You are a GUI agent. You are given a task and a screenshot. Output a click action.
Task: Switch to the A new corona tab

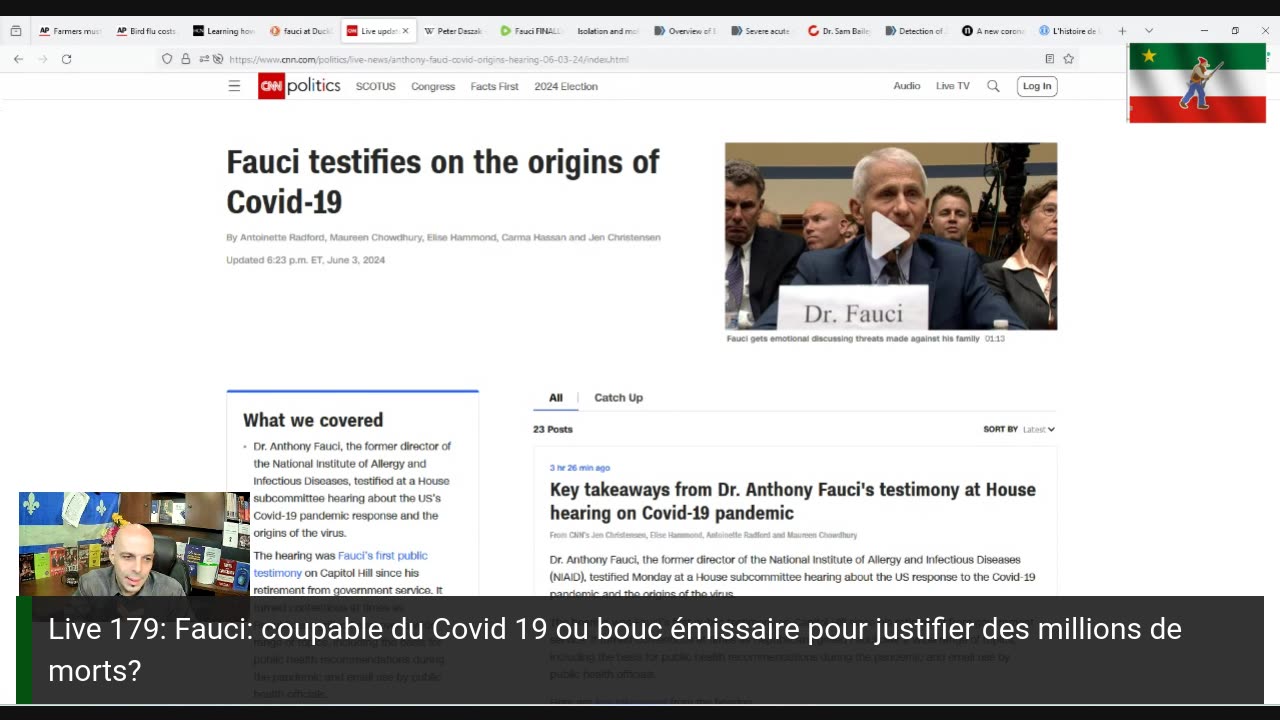click(x=993, y=31)
